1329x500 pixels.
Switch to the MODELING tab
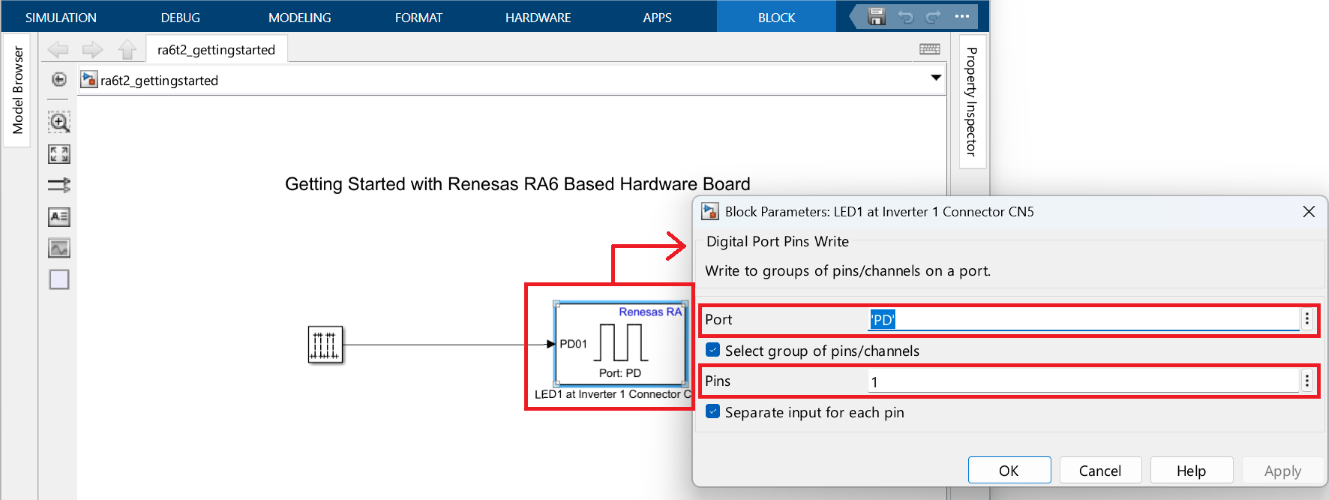[x=299, y=17]
